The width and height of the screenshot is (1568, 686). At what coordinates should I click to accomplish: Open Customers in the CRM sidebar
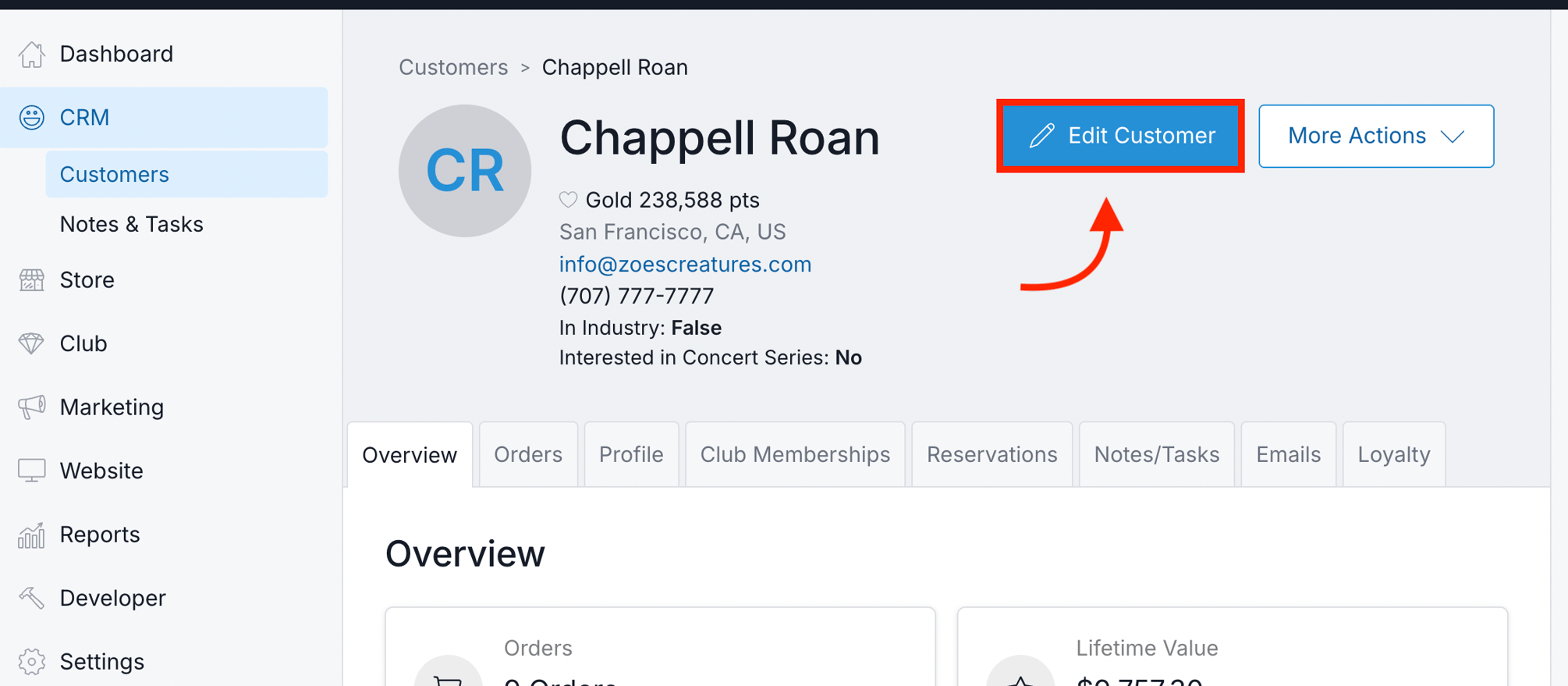[x=186, y=174]
